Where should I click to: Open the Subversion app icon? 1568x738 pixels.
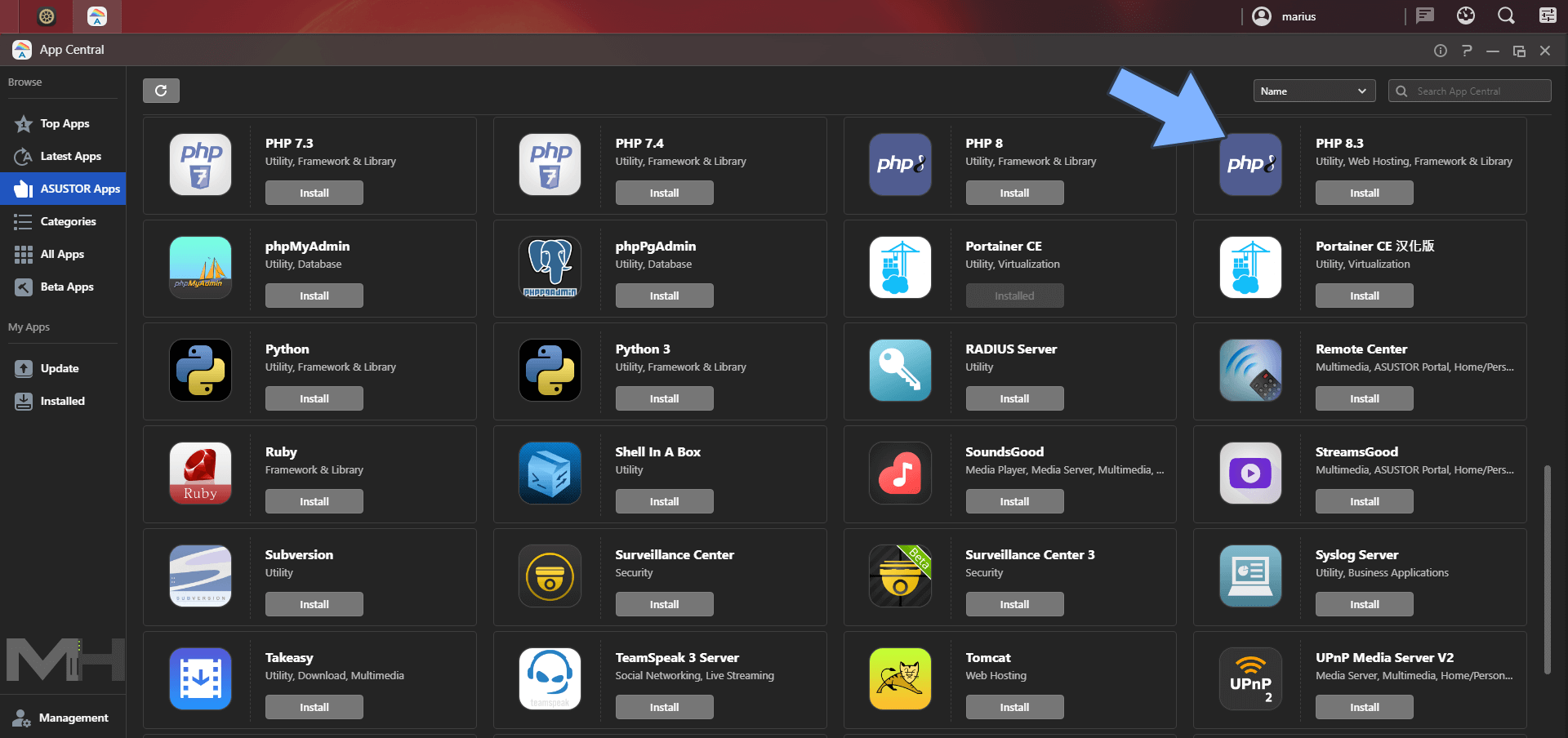click(x=200, y=576)
